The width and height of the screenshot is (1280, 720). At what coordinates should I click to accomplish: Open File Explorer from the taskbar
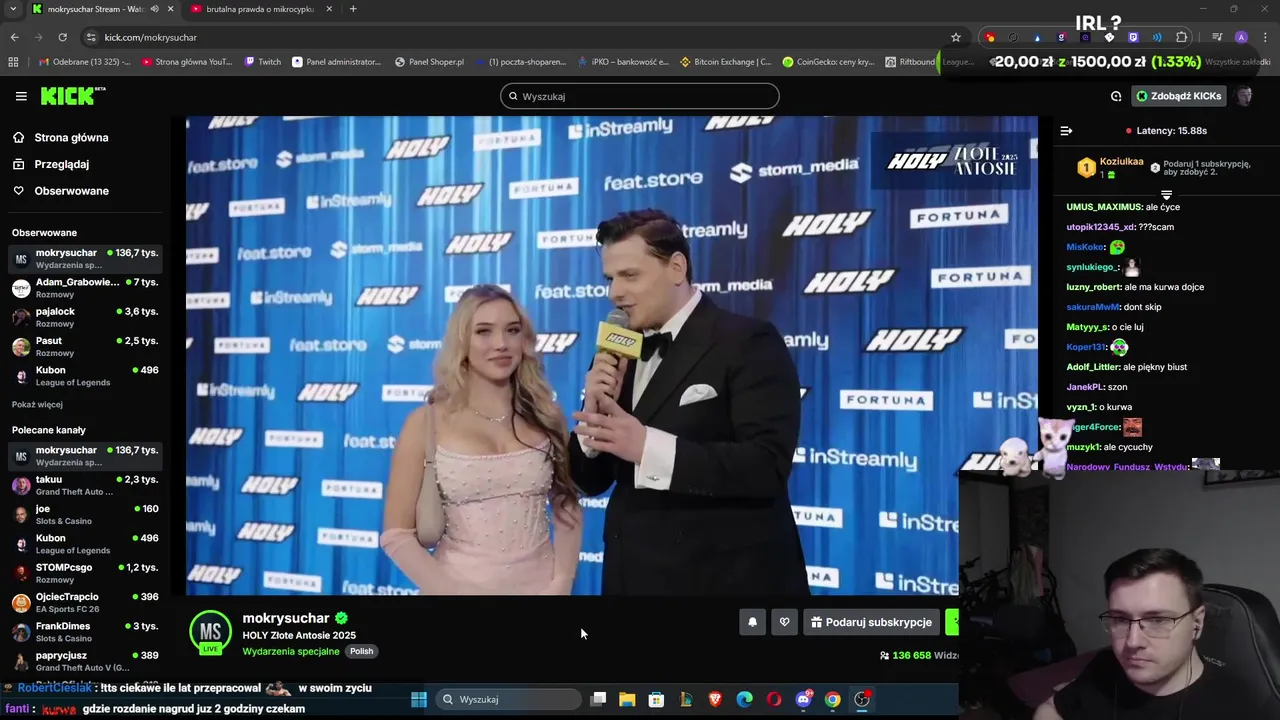[627, 699]
